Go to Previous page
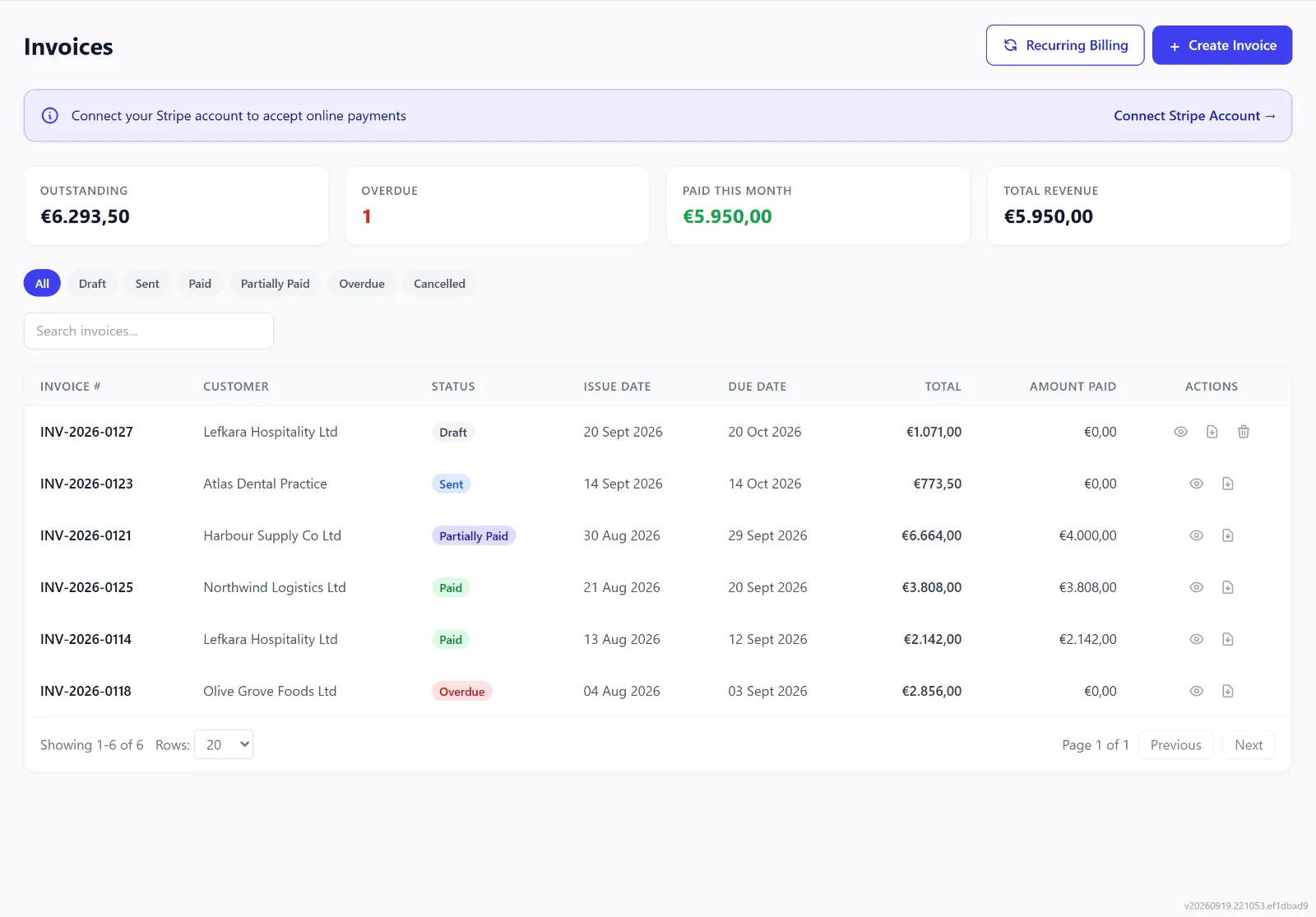This screenshot has width=1316, height=917. [x=1175, y=744]
